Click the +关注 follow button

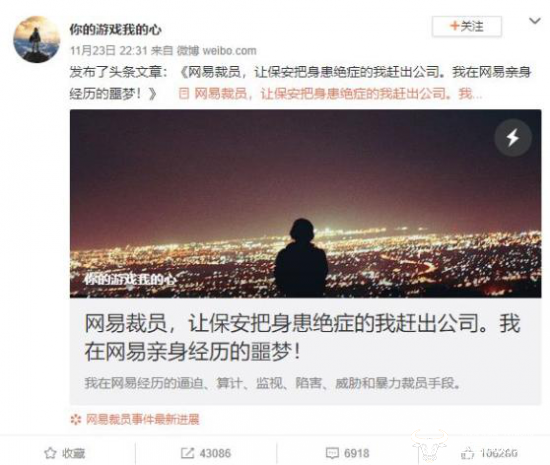point(467,26)
